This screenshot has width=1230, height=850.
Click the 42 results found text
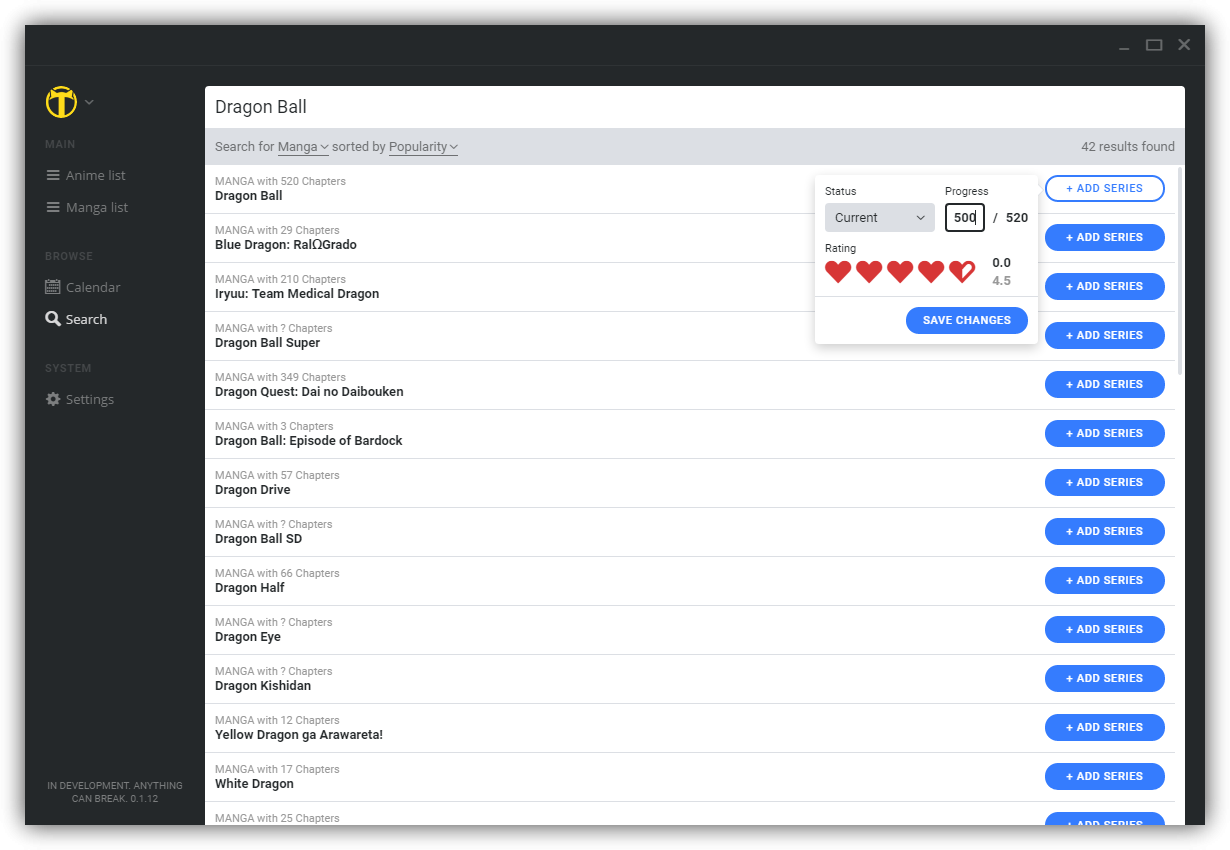tap(1128, 147)
